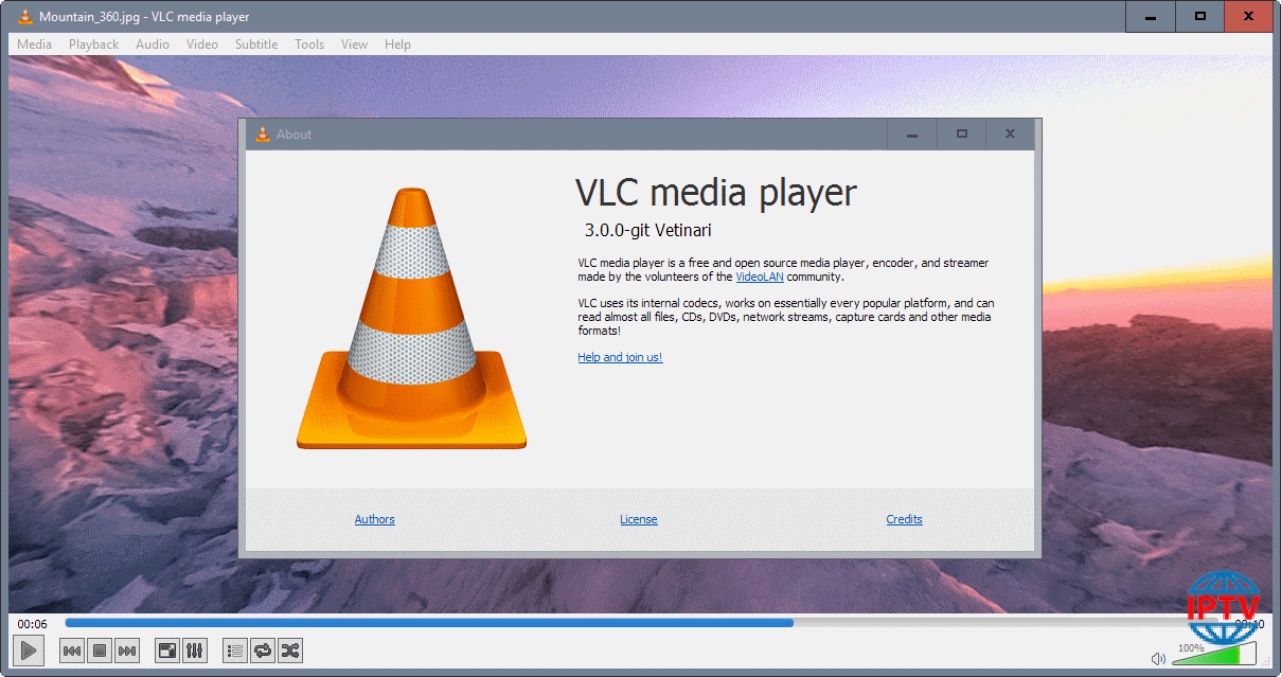Adjust the green volume slider

tap(1213, 656)
